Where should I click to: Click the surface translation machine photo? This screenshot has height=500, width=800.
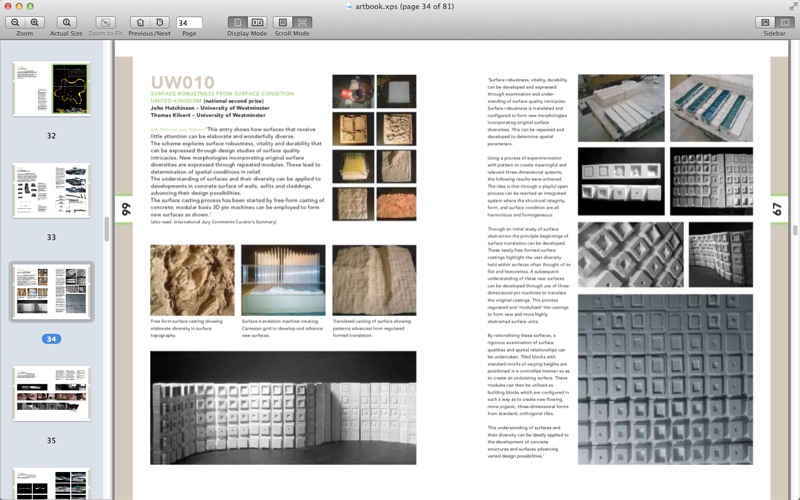pyautogui.click(x=283, y=280)
